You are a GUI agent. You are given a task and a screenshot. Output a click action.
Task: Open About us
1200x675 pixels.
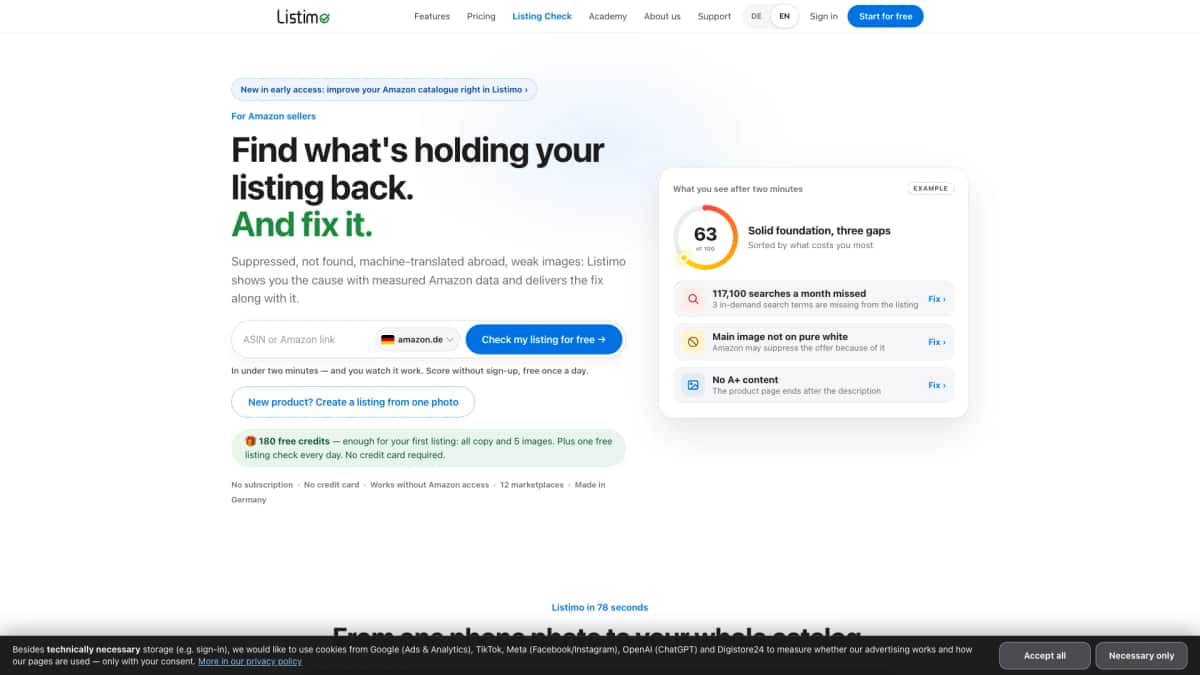tap(662, 16)
